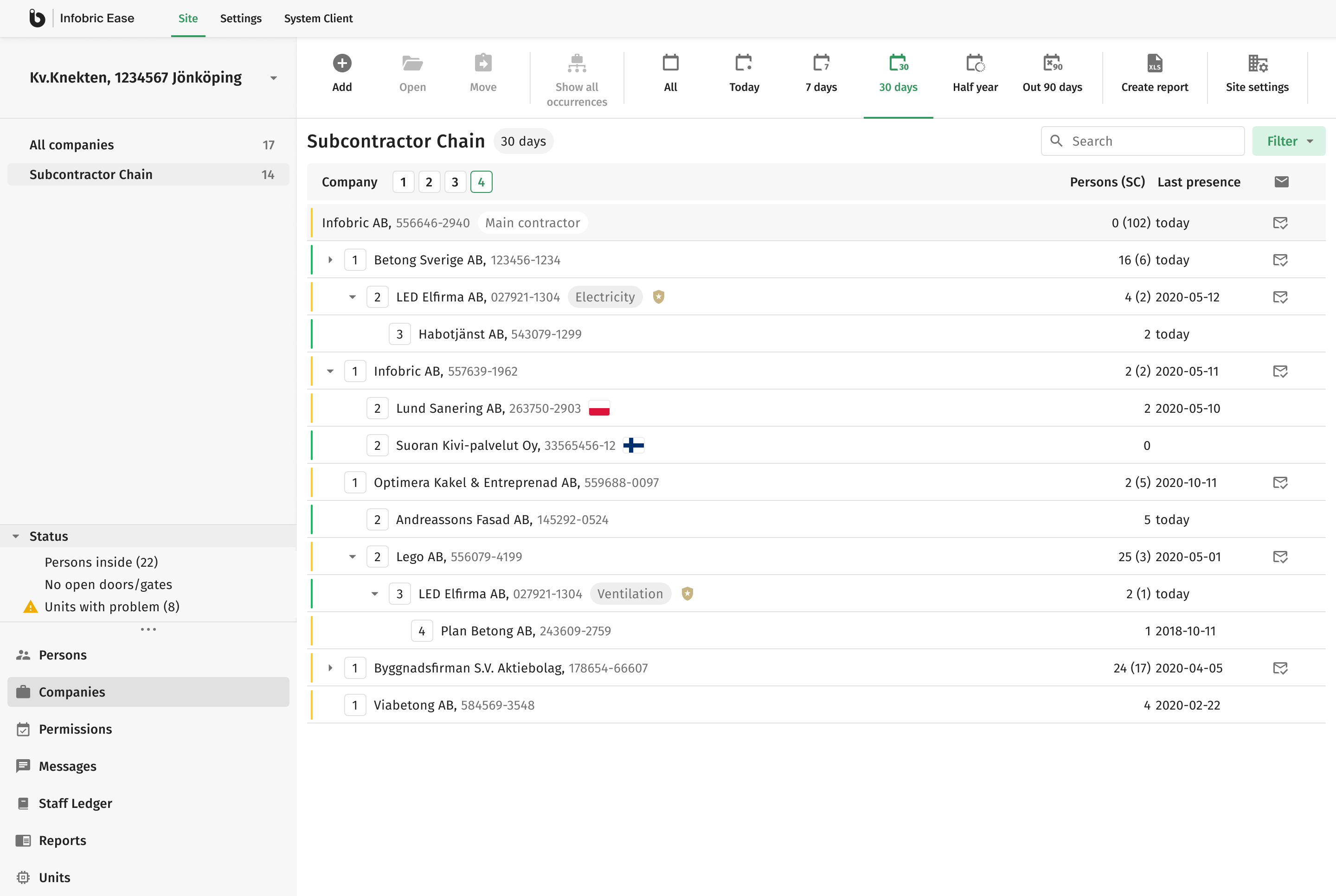
Task: Click mail icon for Infobric AB 557639-1962
Action: (x=1280, y=371)
